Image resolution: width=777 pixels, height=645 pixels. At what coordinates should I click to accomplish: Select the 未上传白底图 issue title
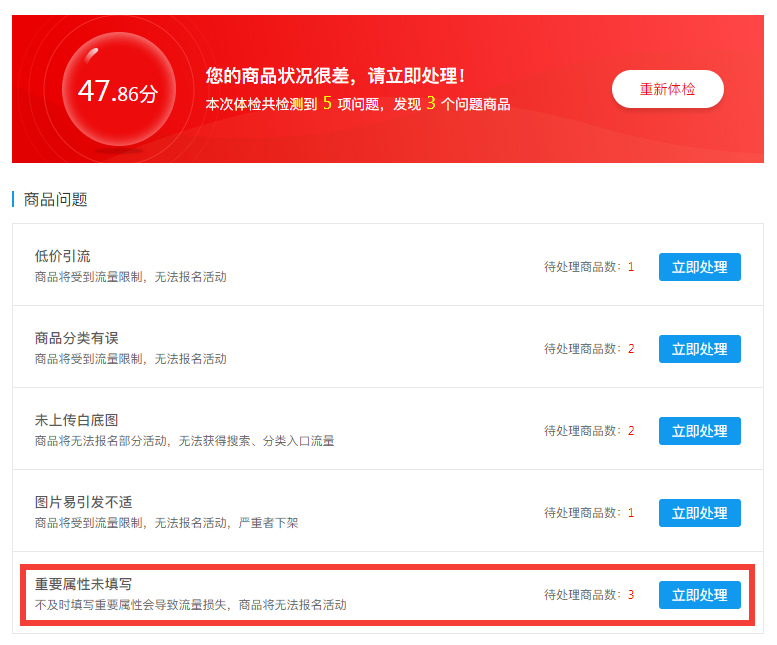pos(76,420)
